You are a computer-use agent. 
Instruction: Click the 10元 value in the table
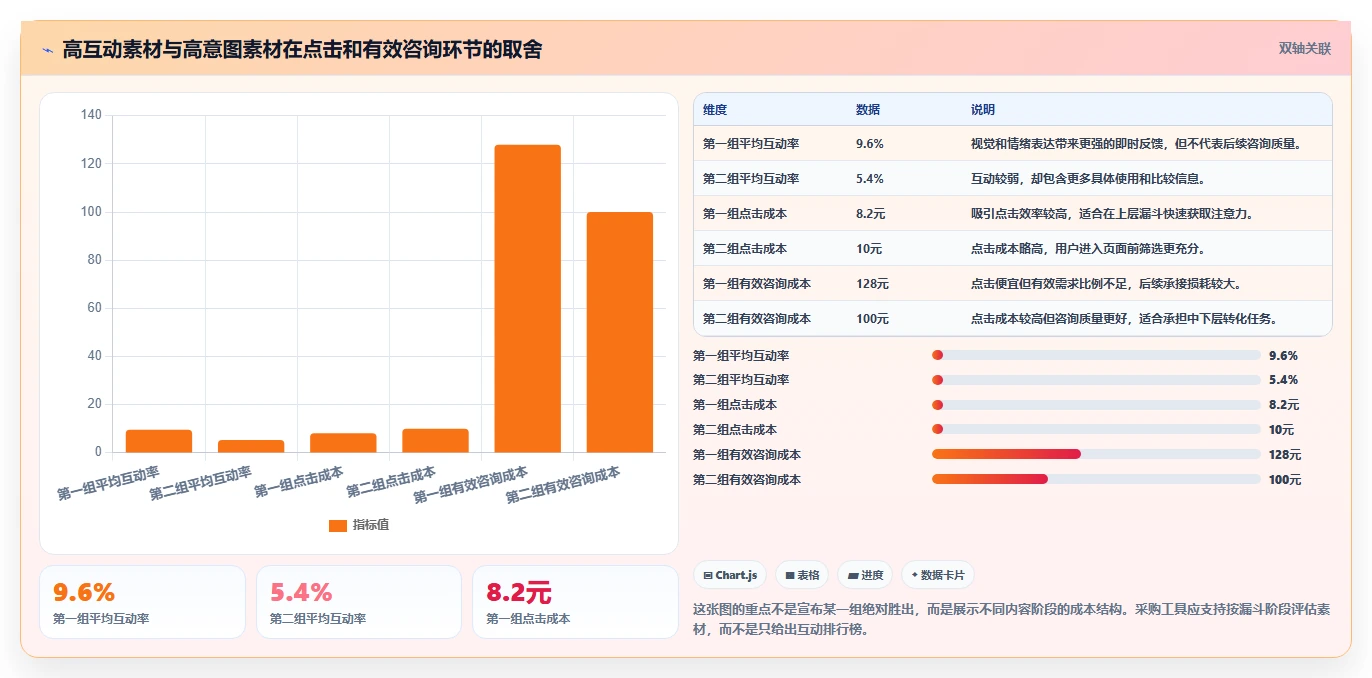[869, 249]
